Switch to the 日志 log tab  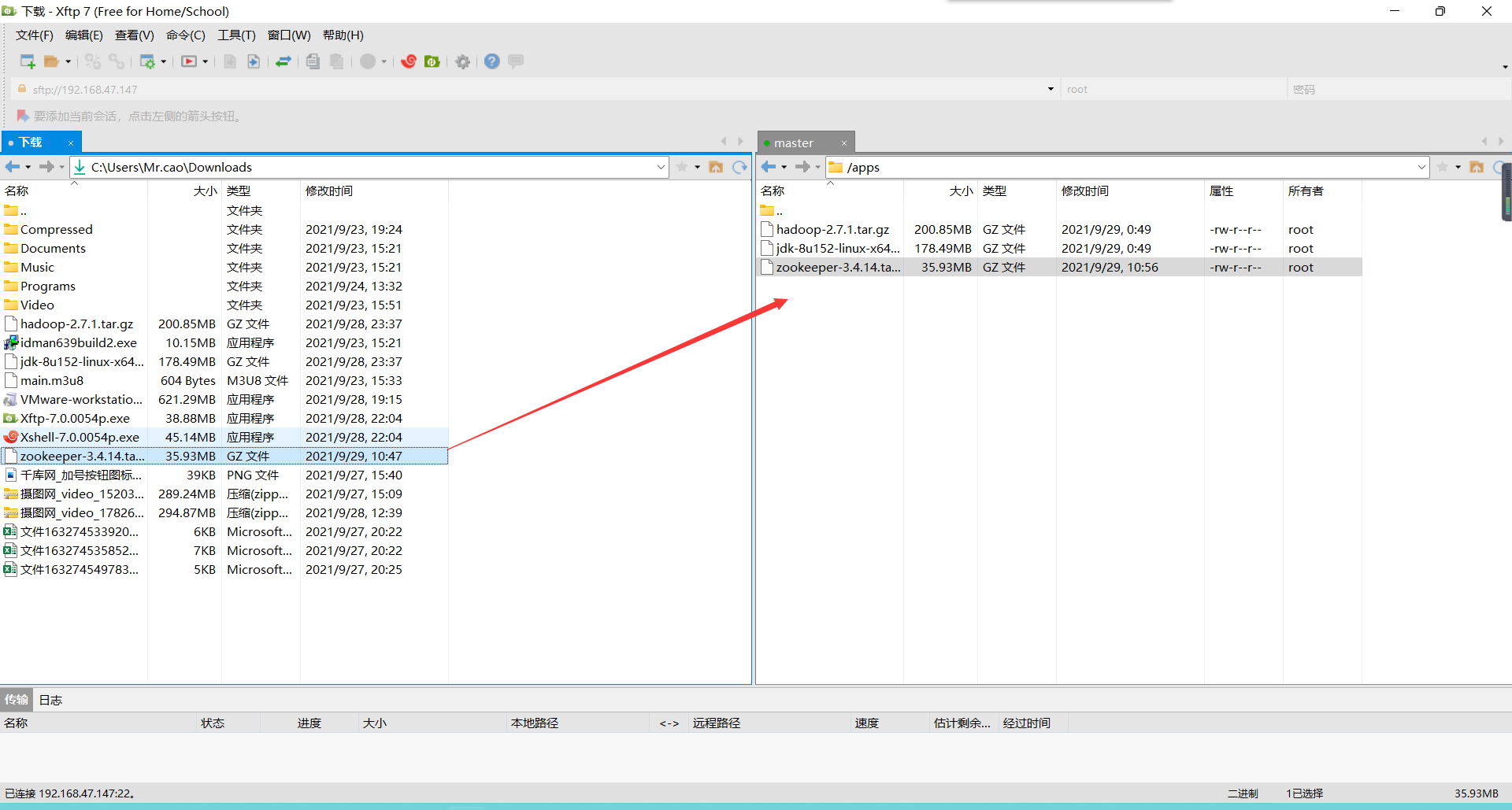coord(50,700)
